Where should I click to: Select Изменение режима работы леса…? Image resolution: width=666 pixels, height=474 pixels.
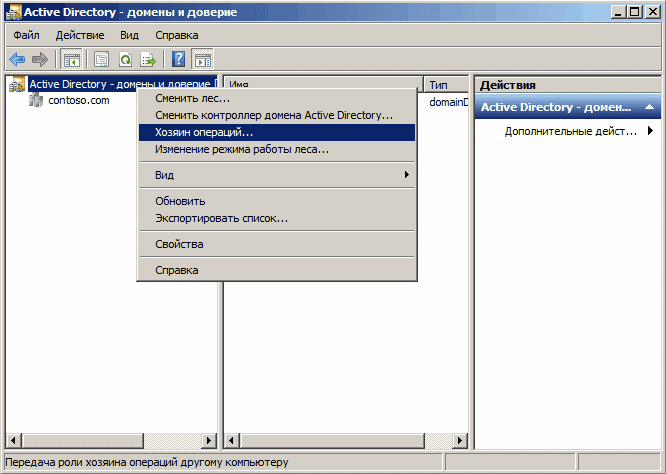coord(277,150)
